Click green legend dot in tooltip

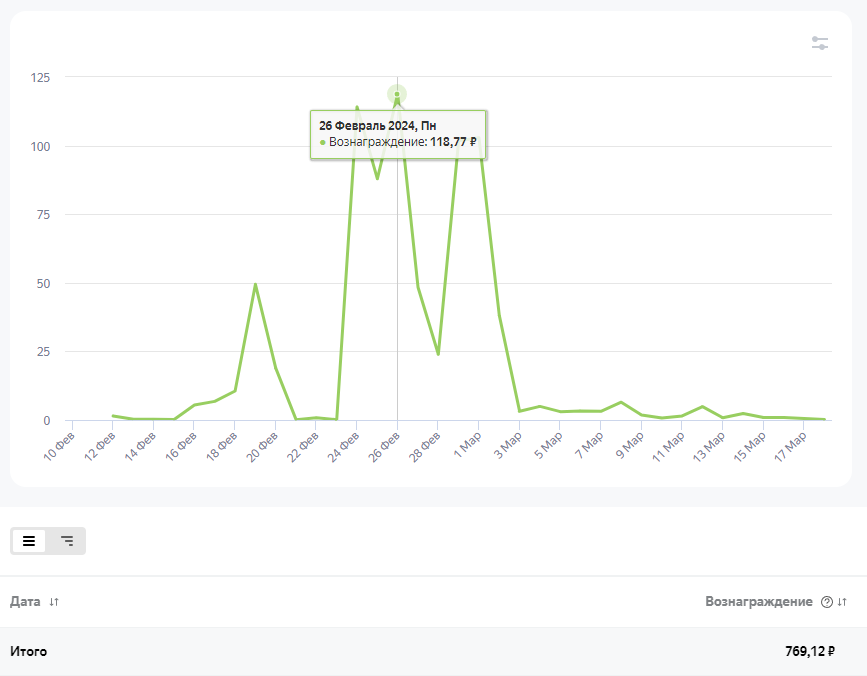(x=323, y=143)
